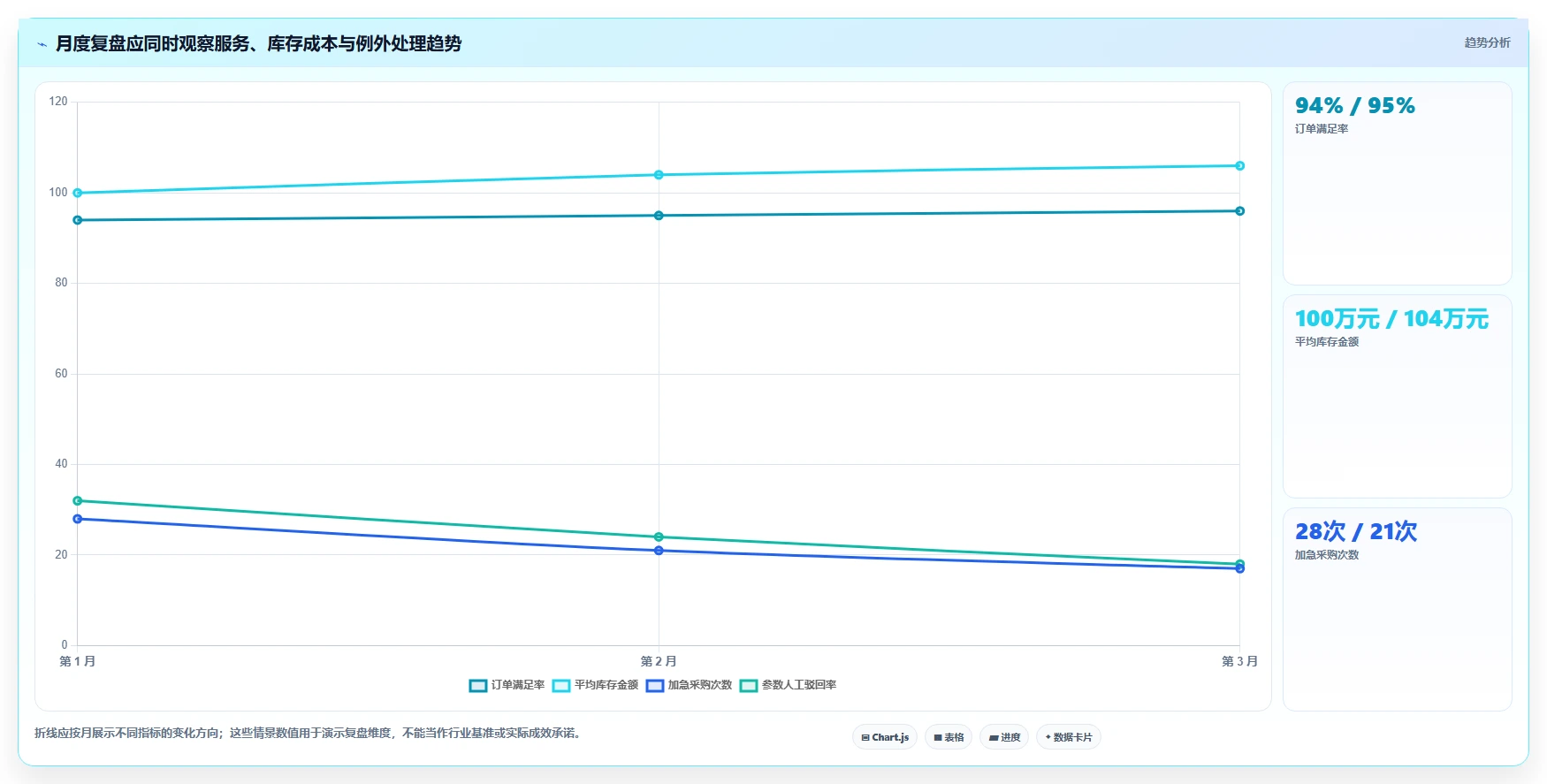This screenshot has height=784, width=1547.
Task: Select the 第 2 月 point on 平均库存金额 line
Action: (x=659, y=175)
